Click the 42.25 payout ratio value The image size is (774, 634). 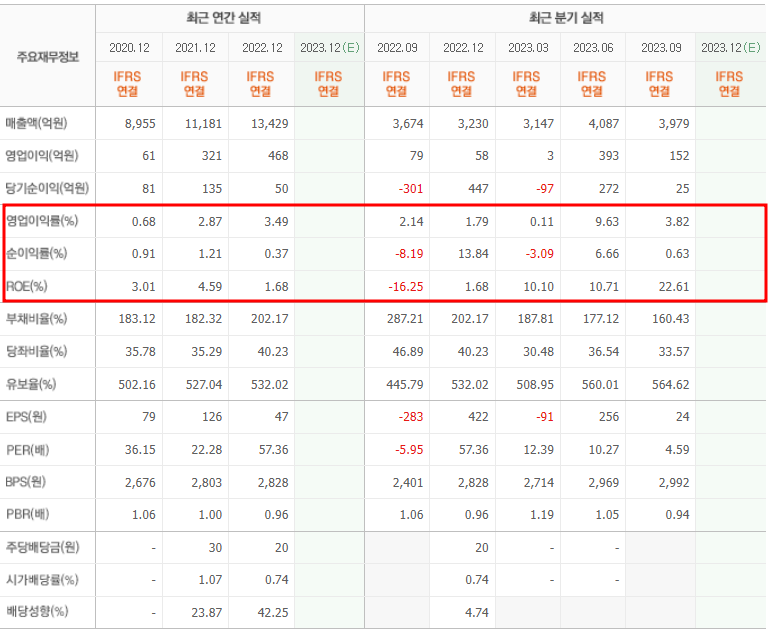(273, 613)
